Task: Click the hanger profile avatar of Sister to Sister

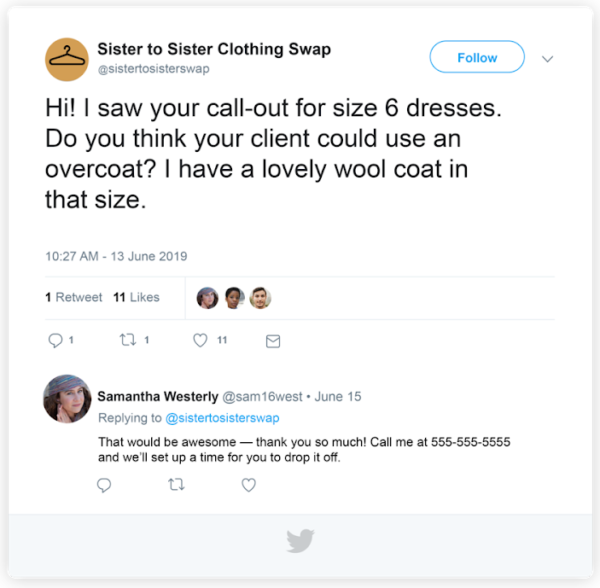Action: [67, 59]
